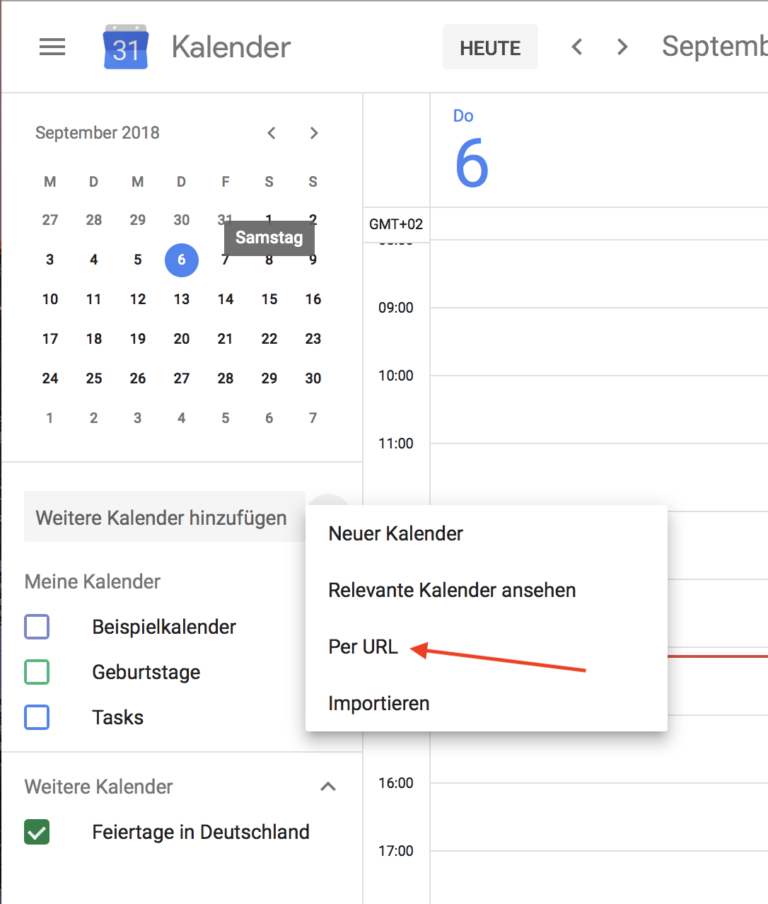Image resolution: width=768 pixels, height=904 pixels.
Task: Go to previous day with top arrow
Action: (577, 47)
